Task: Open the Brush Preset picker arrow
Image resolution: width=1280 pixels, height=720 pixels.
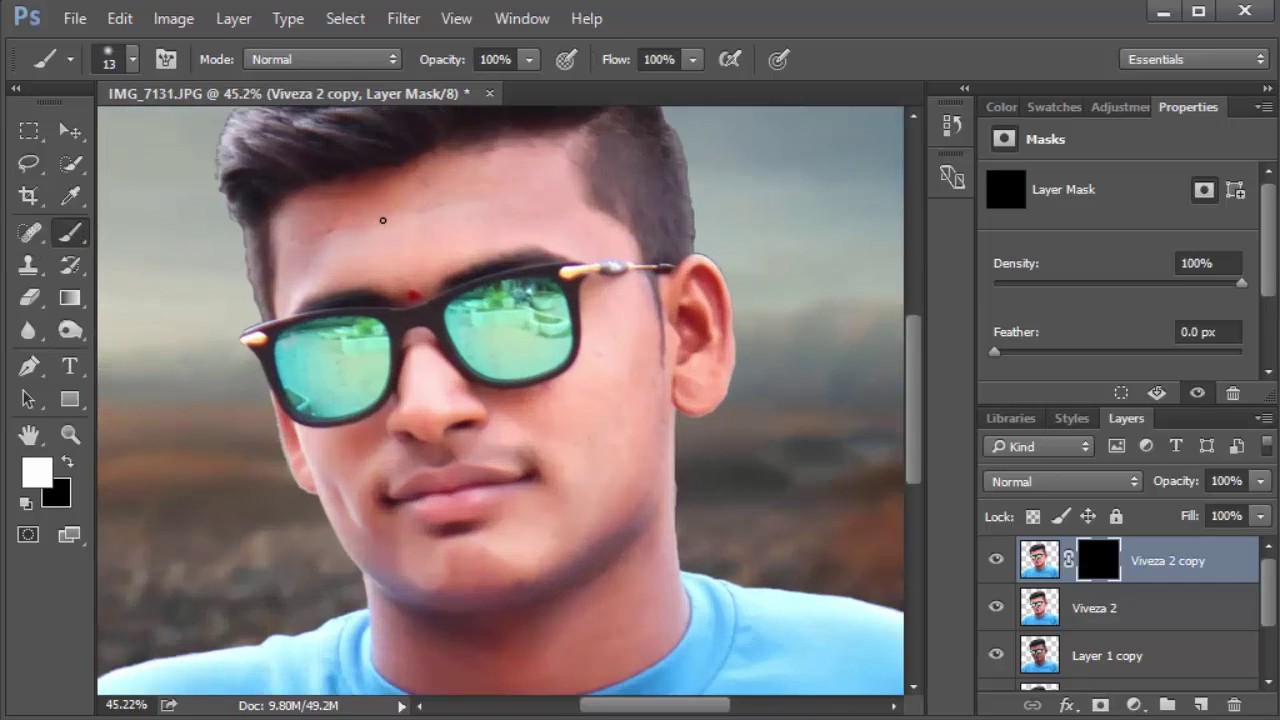Action: (132, 59)
